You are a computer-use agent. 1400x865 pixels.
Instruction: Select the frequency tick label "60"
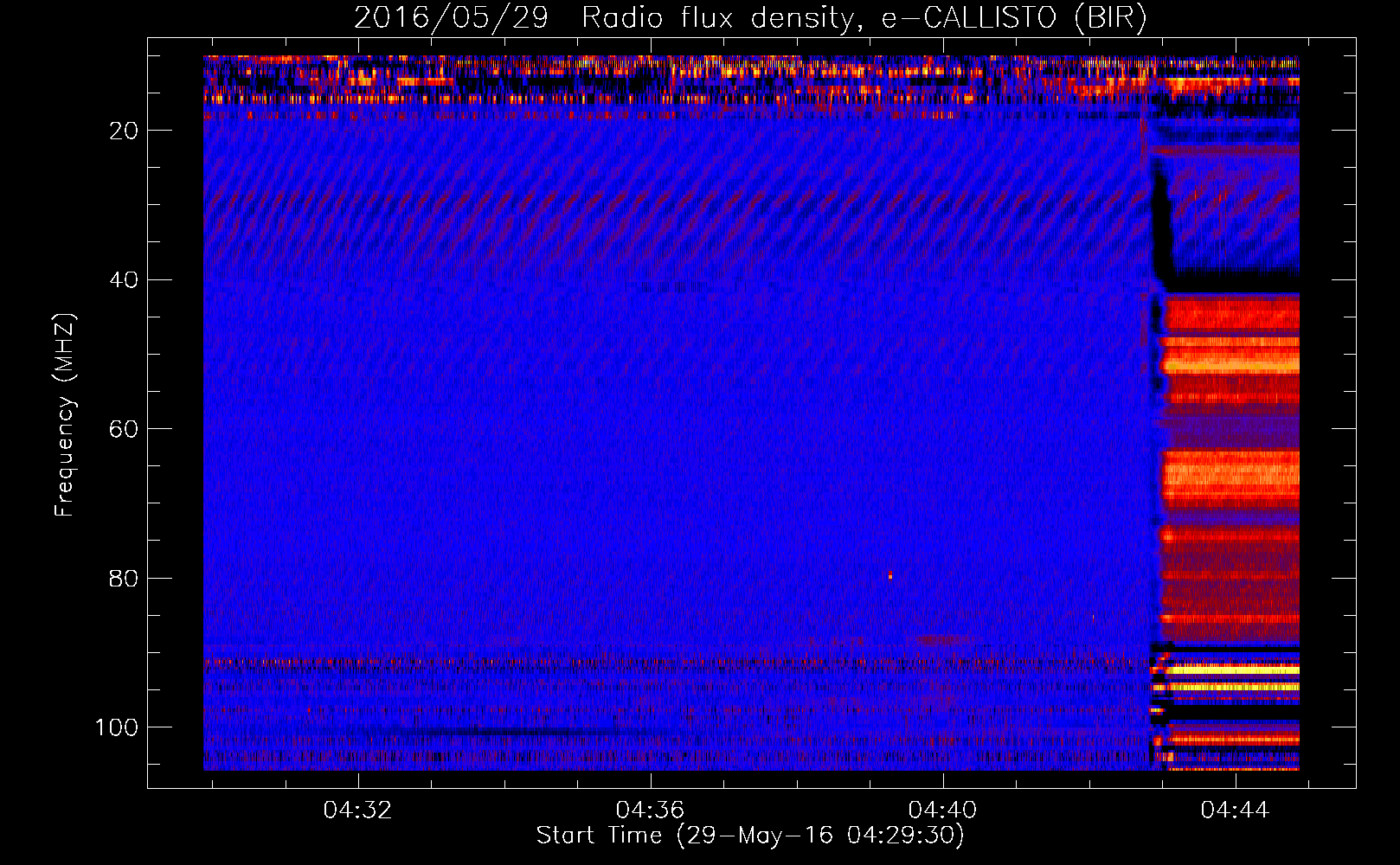(x=125, y=429)
